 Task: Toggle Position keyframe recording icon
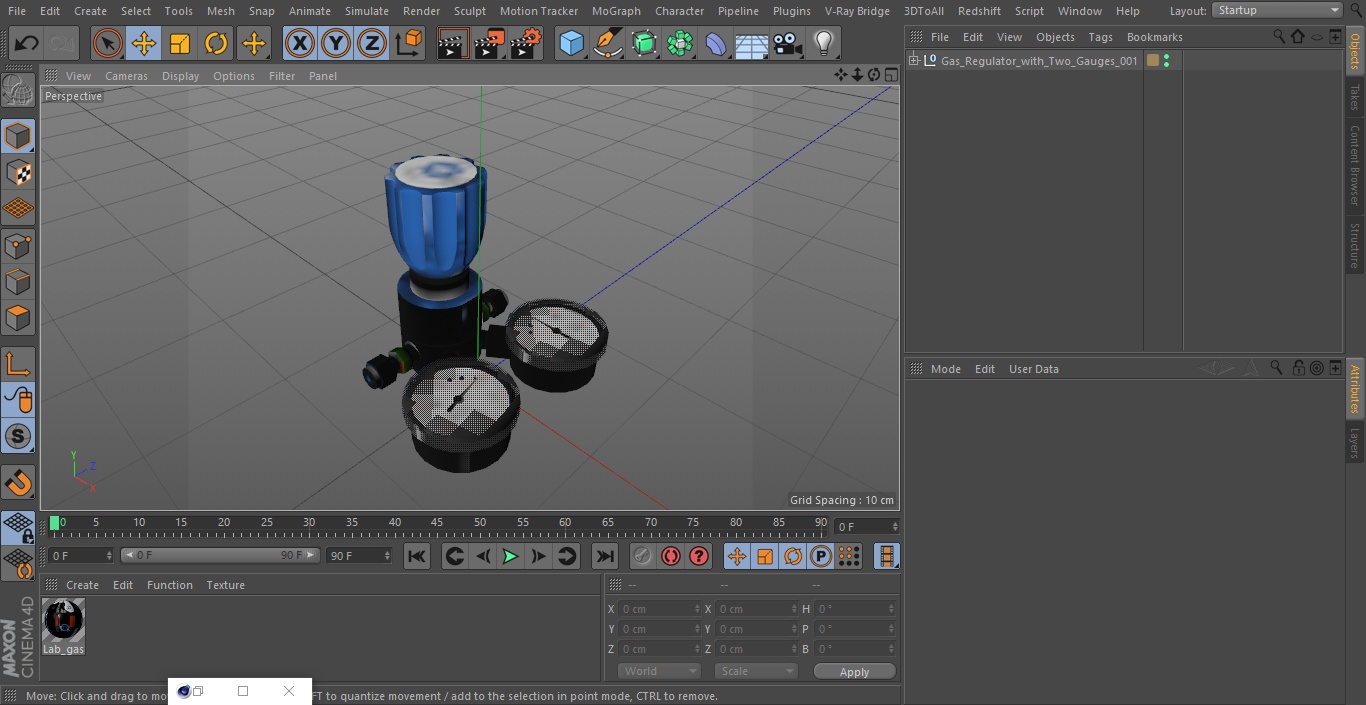(x=737, y=556)
